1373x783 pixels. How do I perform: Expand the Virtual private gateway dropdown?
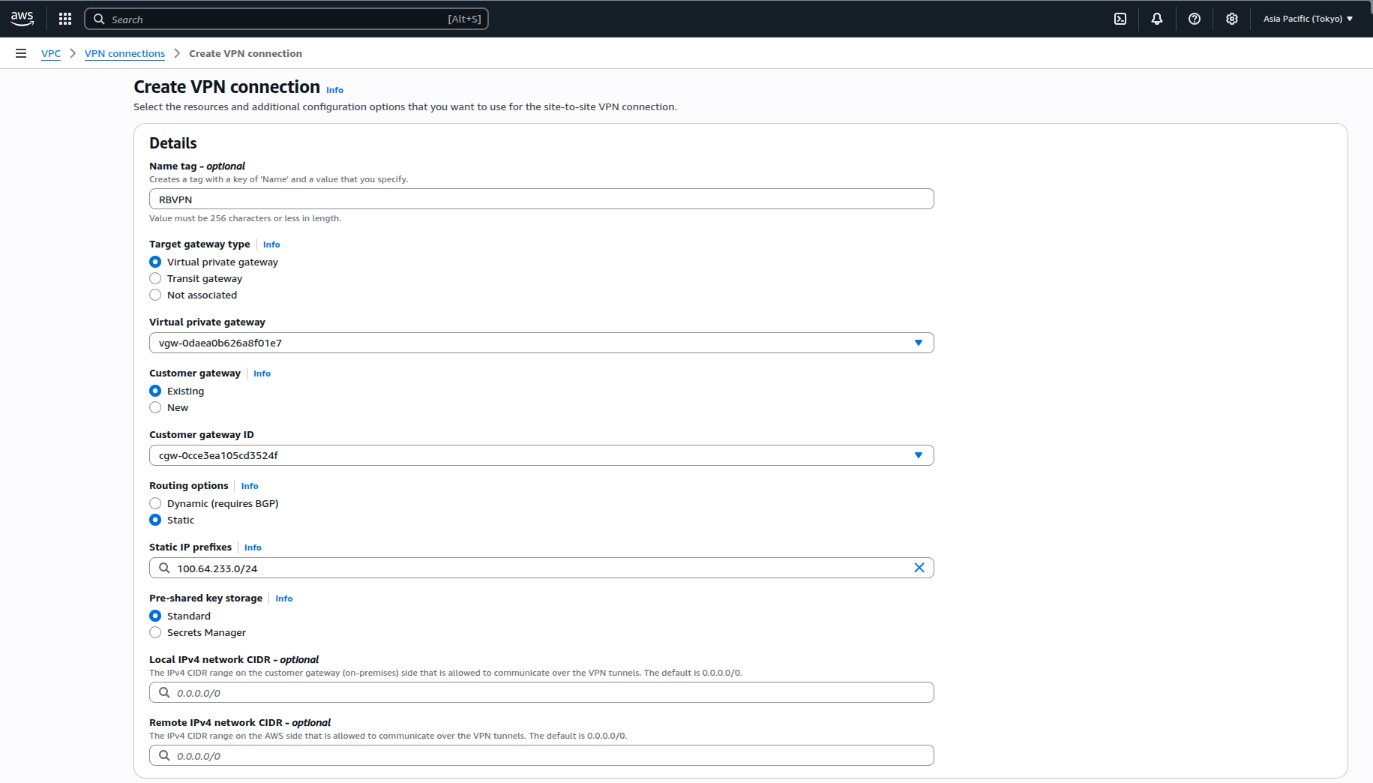point(918,343)
